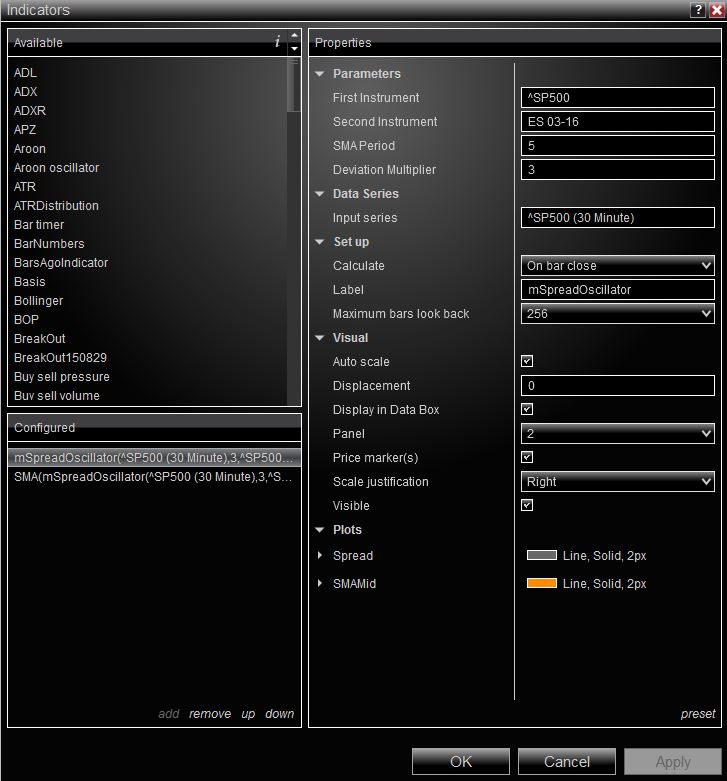
Task: Click the help question mark button
Action: tap(698, 9)
